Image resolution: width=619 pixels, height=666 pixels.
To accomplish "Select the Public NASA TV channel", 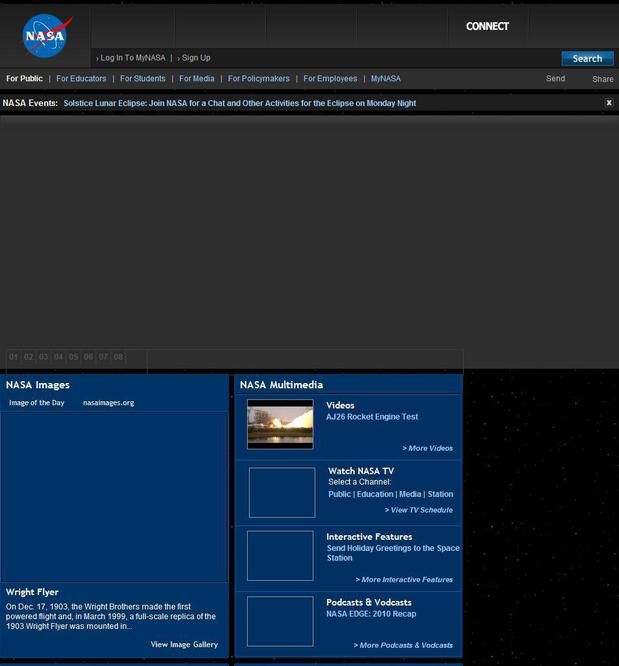I will click(x=339, y=494).
